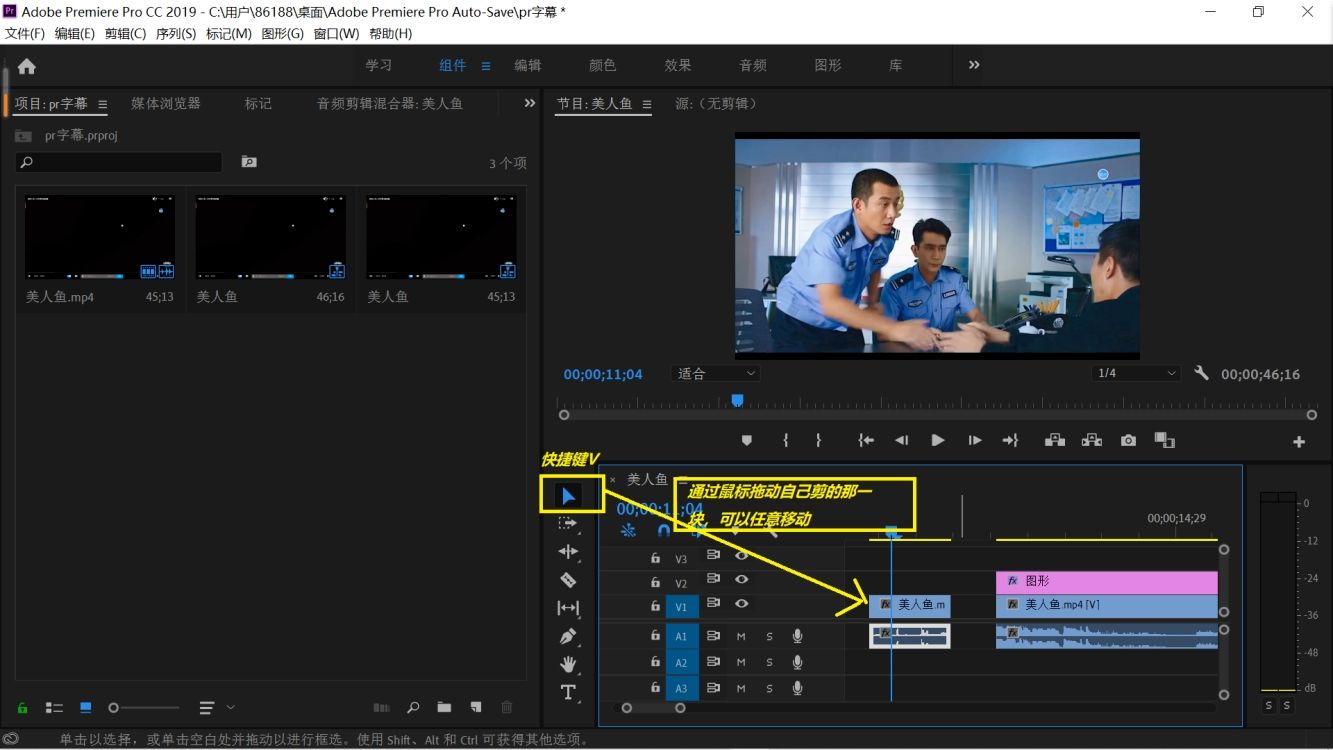The height and width of the screenshot is (750, 1333).
Task: Play the program monitor video
Action: click(x=938, y=440)
